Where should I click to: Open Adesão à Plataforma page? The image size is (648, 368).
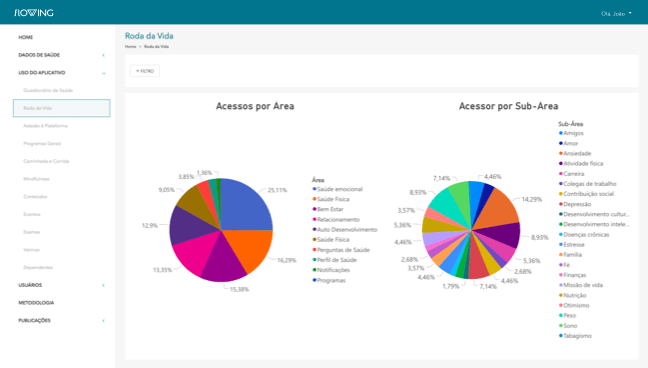[45, 126]
